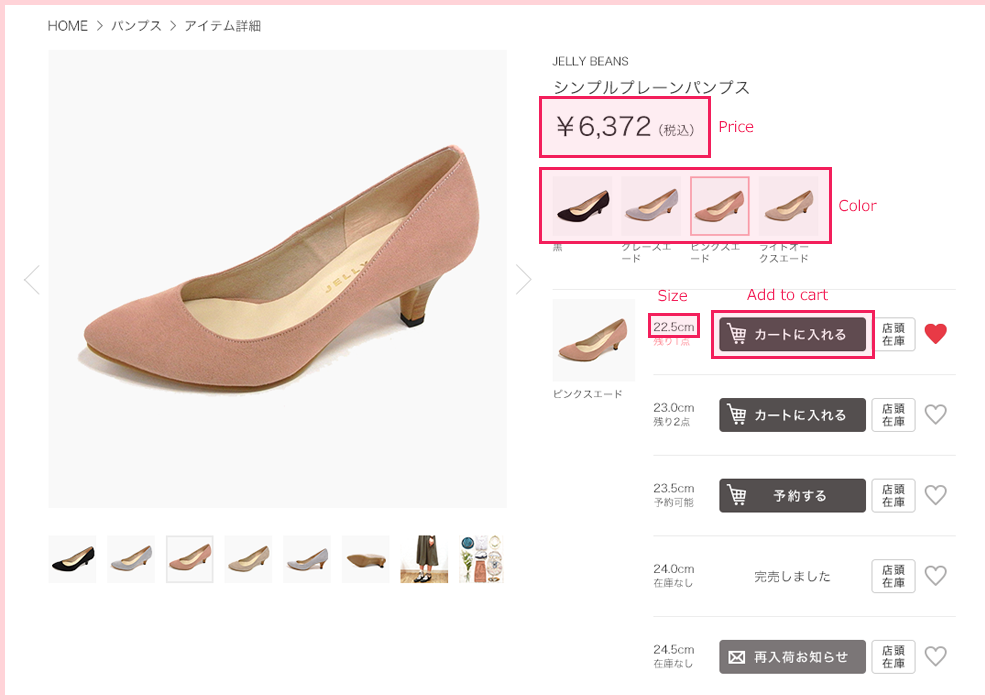
Task: Reserve the 23.5cm size with 予約する
Action: 792,495
